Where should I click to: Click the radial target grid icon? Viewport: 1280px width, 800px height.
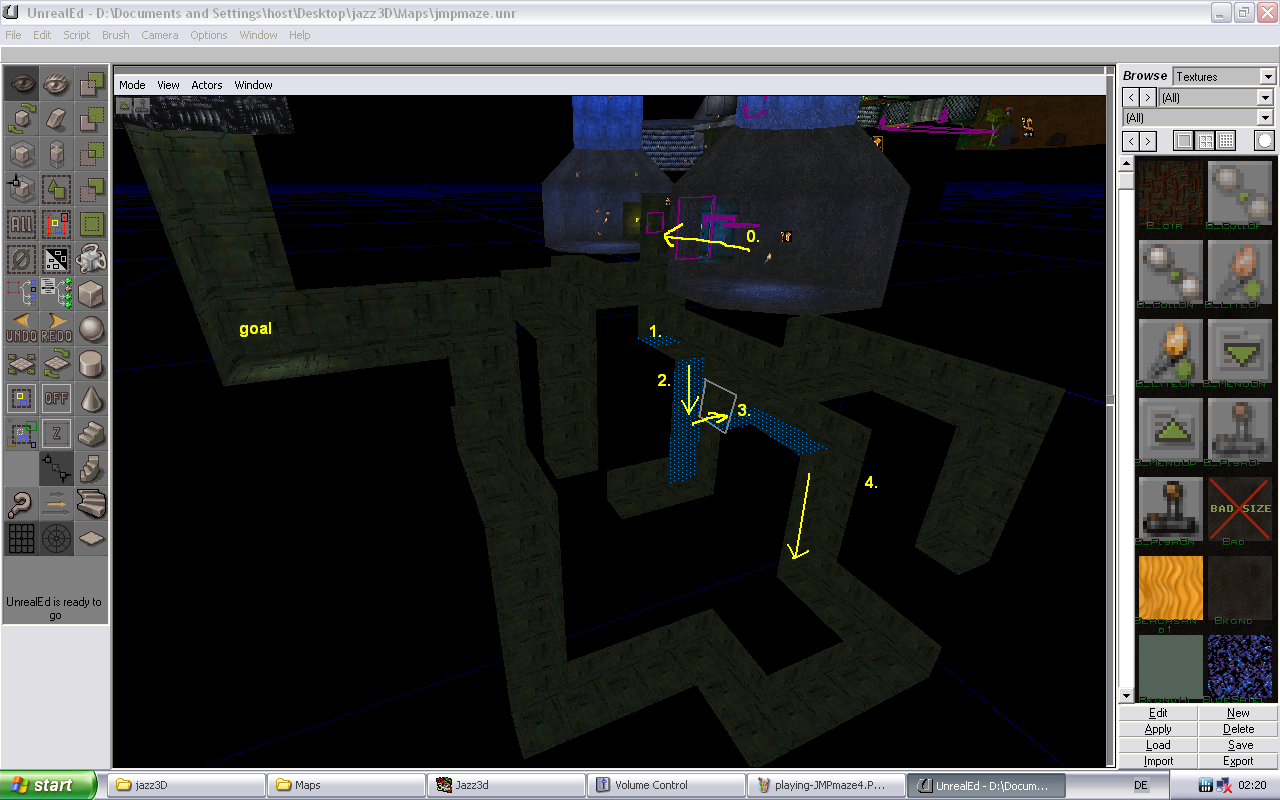56,539
